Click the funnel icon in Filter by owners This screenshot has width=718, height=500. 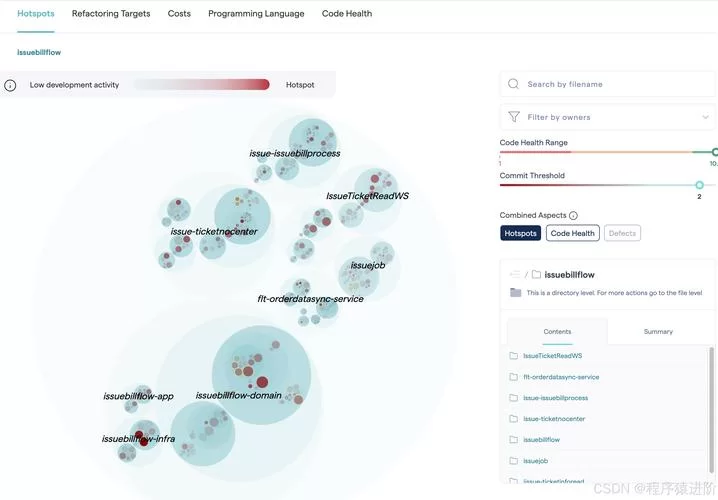514,117
